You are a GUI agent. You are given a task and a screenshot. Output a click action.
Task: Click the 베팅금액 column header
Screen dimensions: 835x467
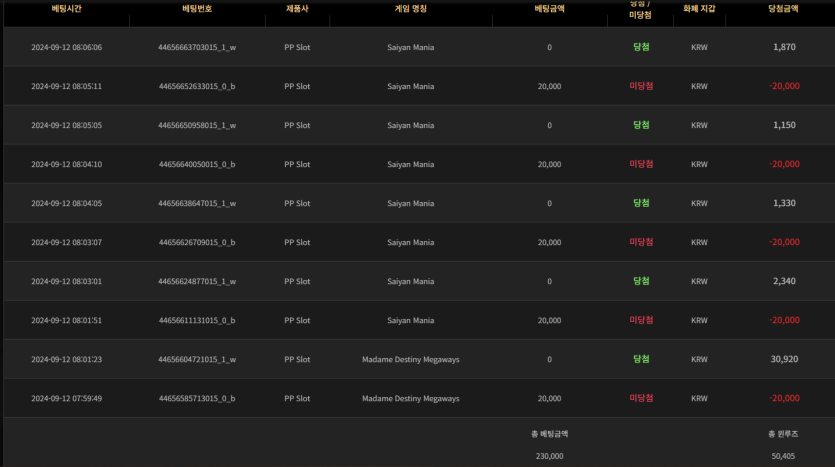click(549, 8)
